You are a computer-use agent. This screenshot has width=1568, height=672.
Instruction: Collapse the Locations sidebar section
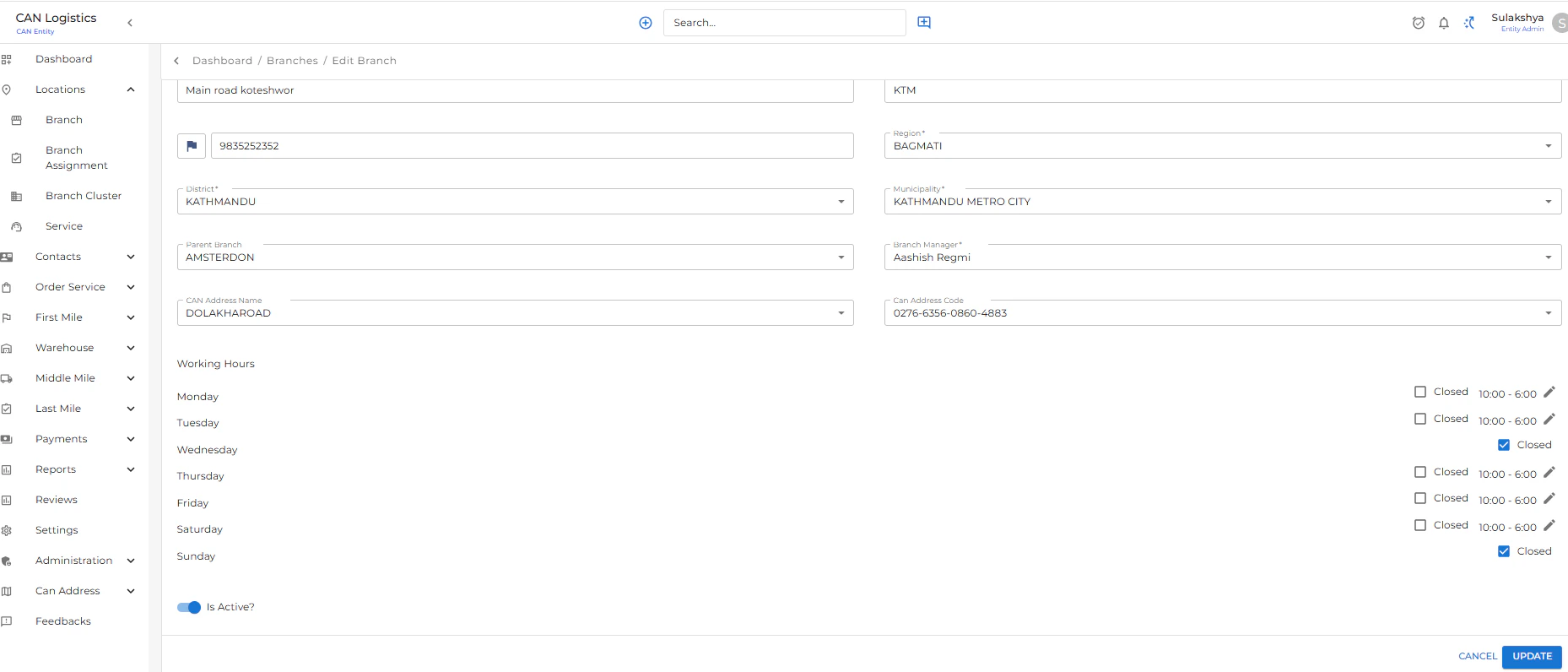(x=131, y=89)
